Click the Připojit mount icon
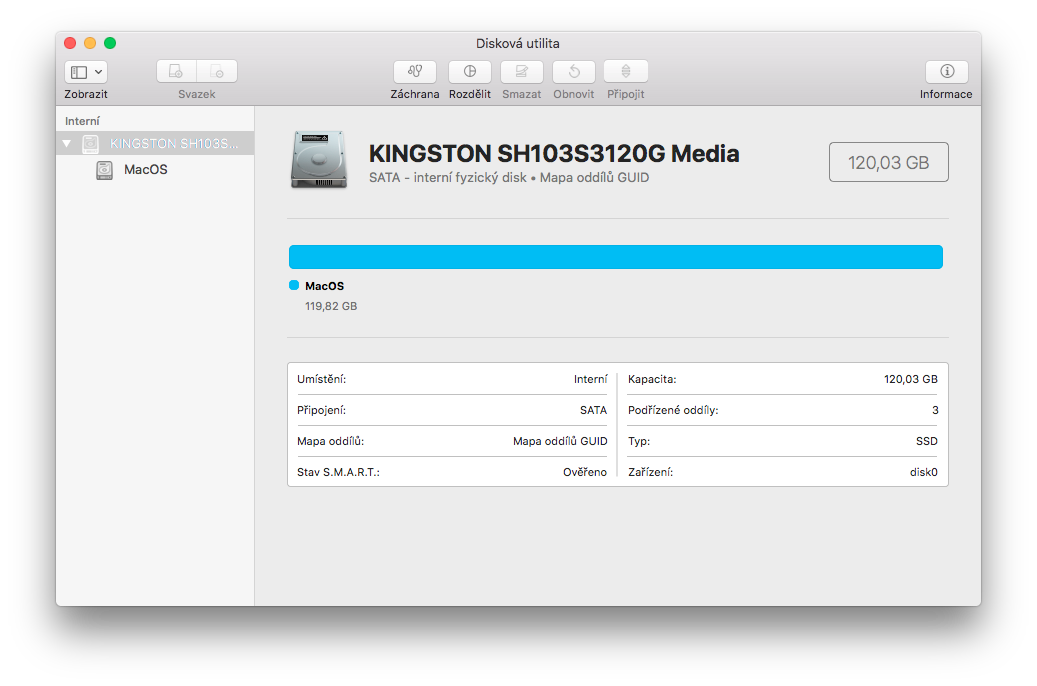 [x=626, y=71]
